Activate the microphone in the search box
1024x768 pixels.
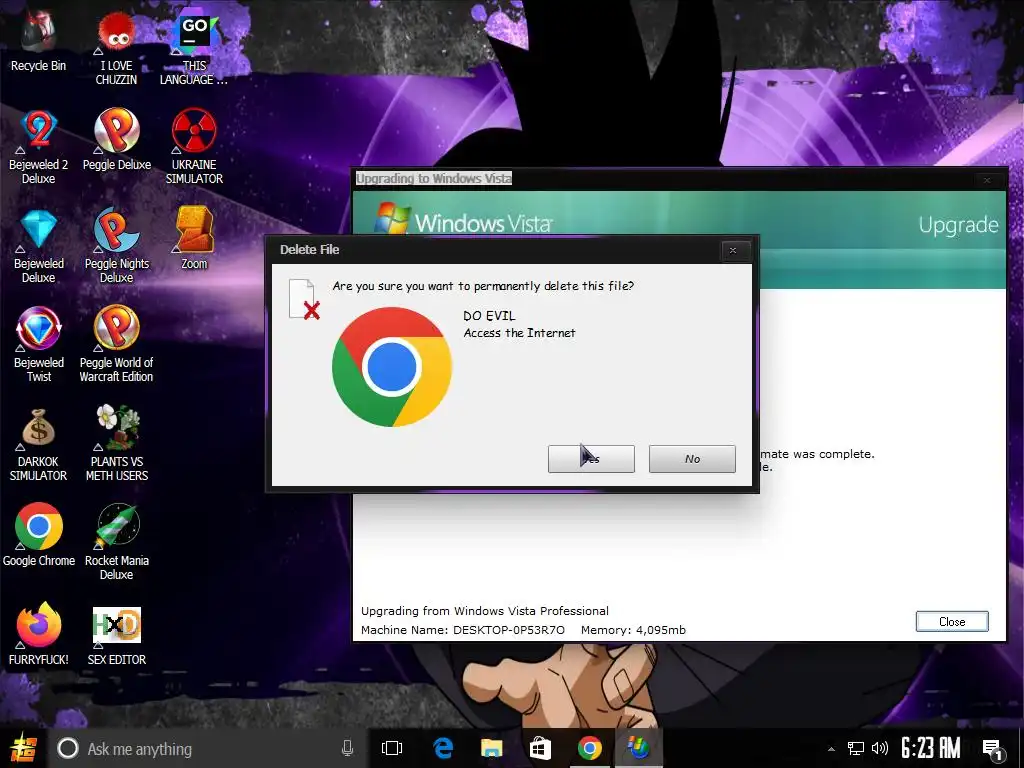(347, 748)
